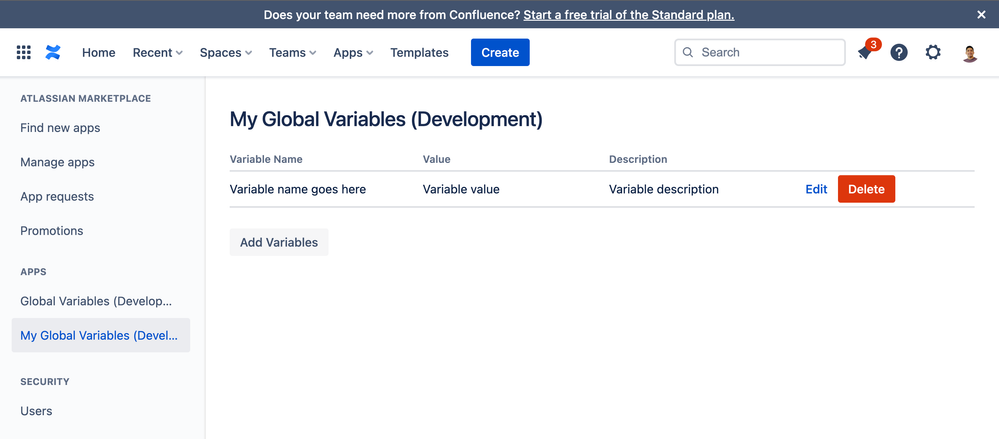Viewport: 999px width, 439px height.
Task: Click the Value column header
Action: pyautogui.click(x=436, y=159)
